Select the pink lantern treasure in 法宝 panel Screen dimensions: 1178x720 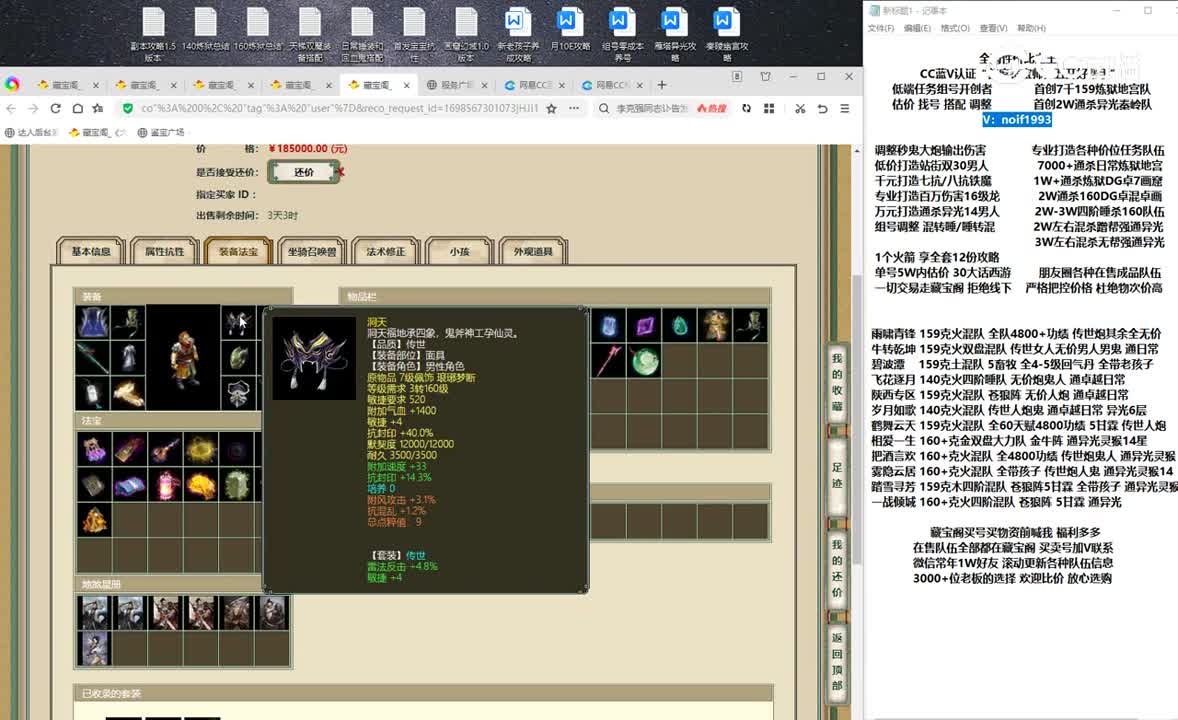[x=165, y=485]
